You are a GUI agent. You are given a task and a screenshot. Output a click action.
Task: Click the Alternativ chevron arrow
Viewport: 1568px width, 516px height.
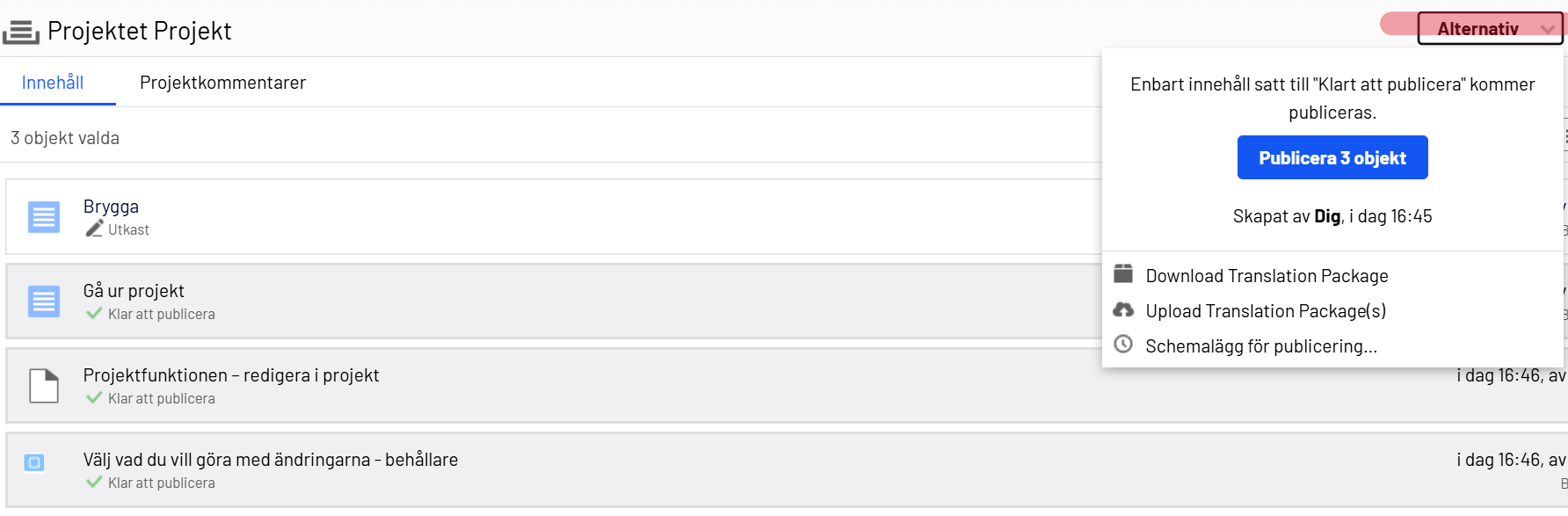click(x=1548, y=30)
